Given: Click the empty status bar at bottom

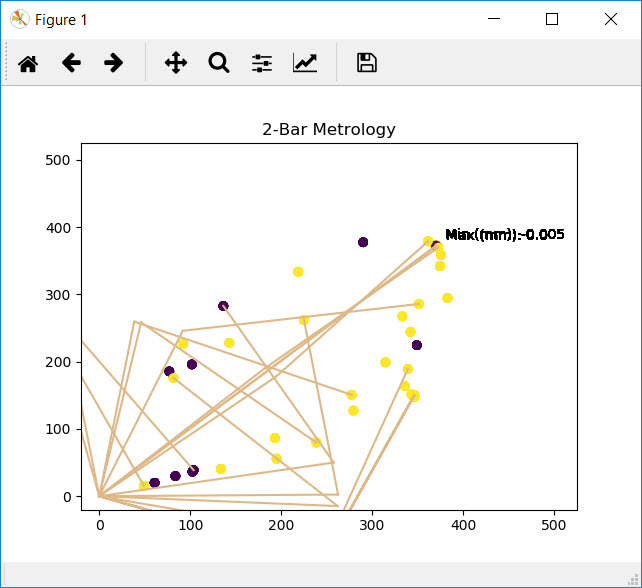Looking at the screenshot, I should point(320,574).
